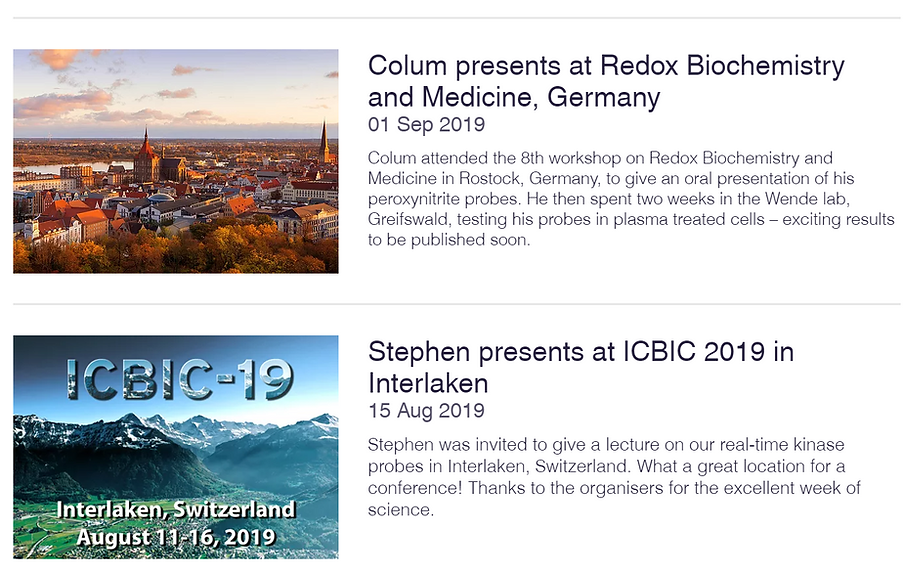Click the top divider line above first article

(457, 18)
